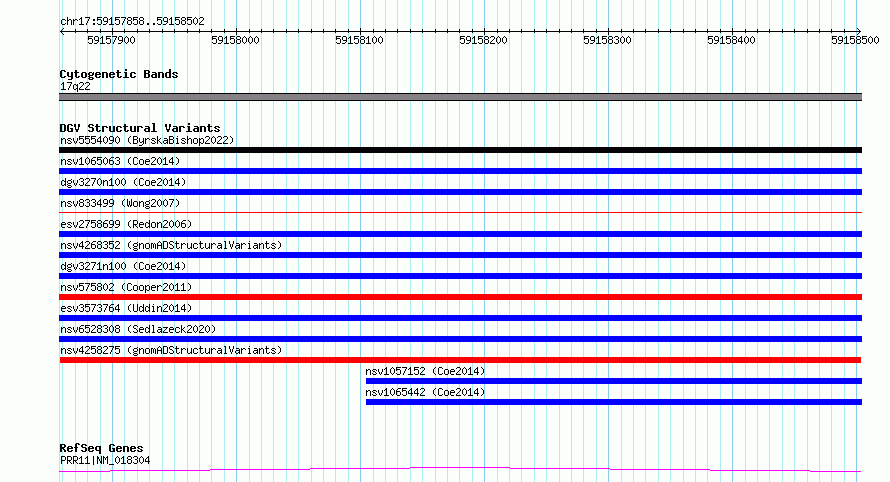Click the nsv4268352 blue bar
The image size is (890, 482).
[x=460, y=255]
